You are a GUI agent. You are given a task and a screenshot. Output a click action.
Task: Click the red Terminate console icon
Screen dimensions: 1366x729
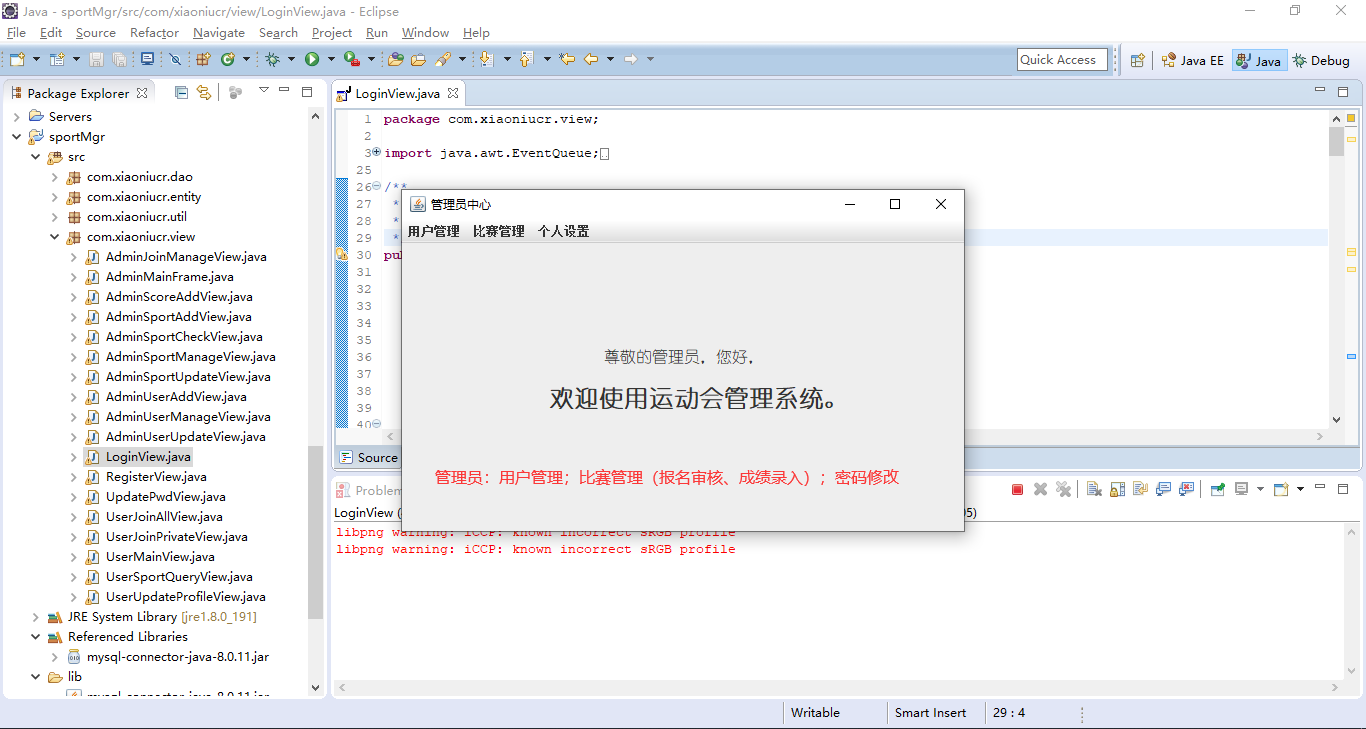click(1017, 489)
